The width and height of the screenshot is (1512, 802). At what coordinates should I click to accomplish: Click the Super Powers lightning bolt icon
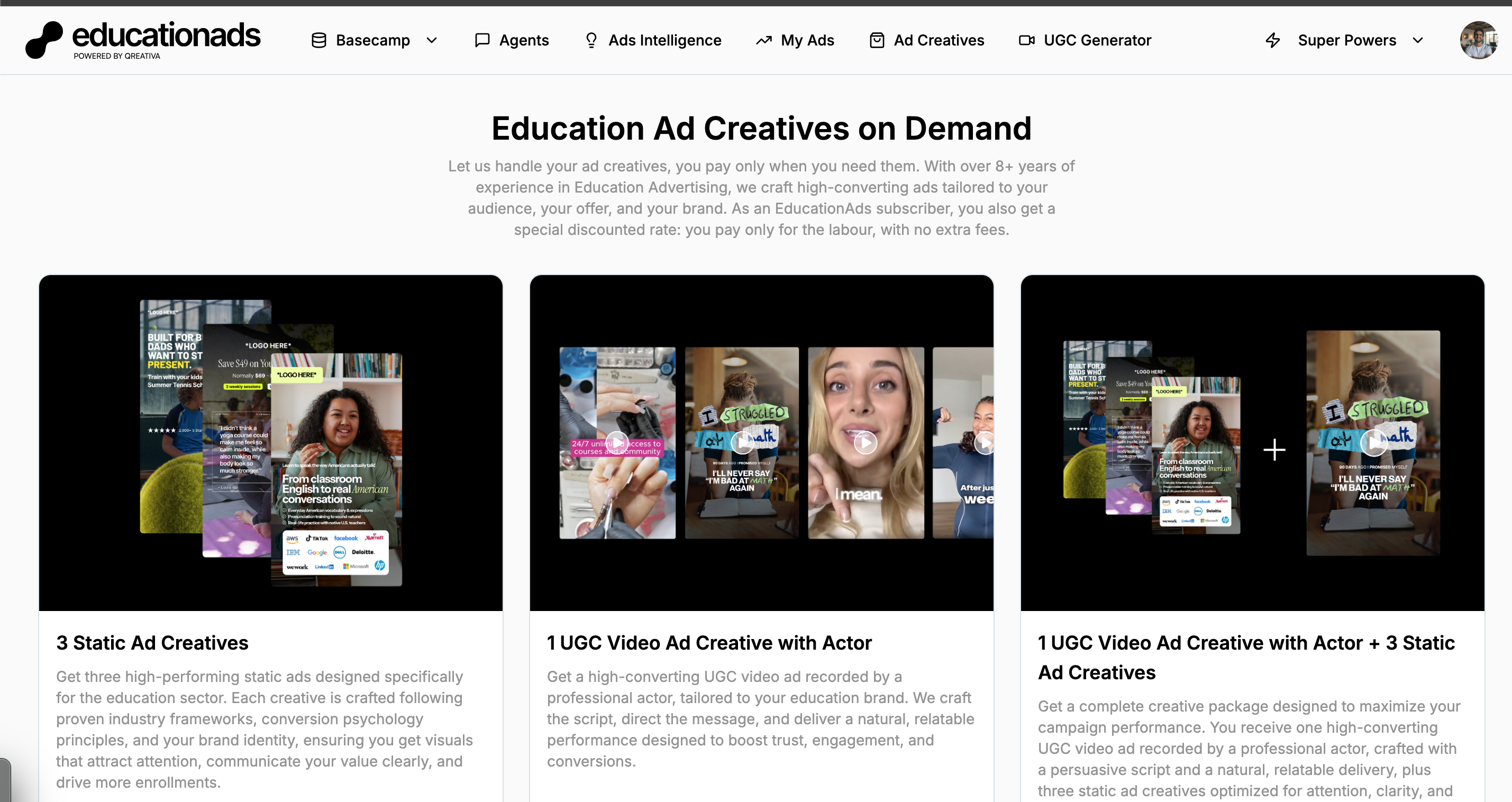click(x=1272, y=40)
